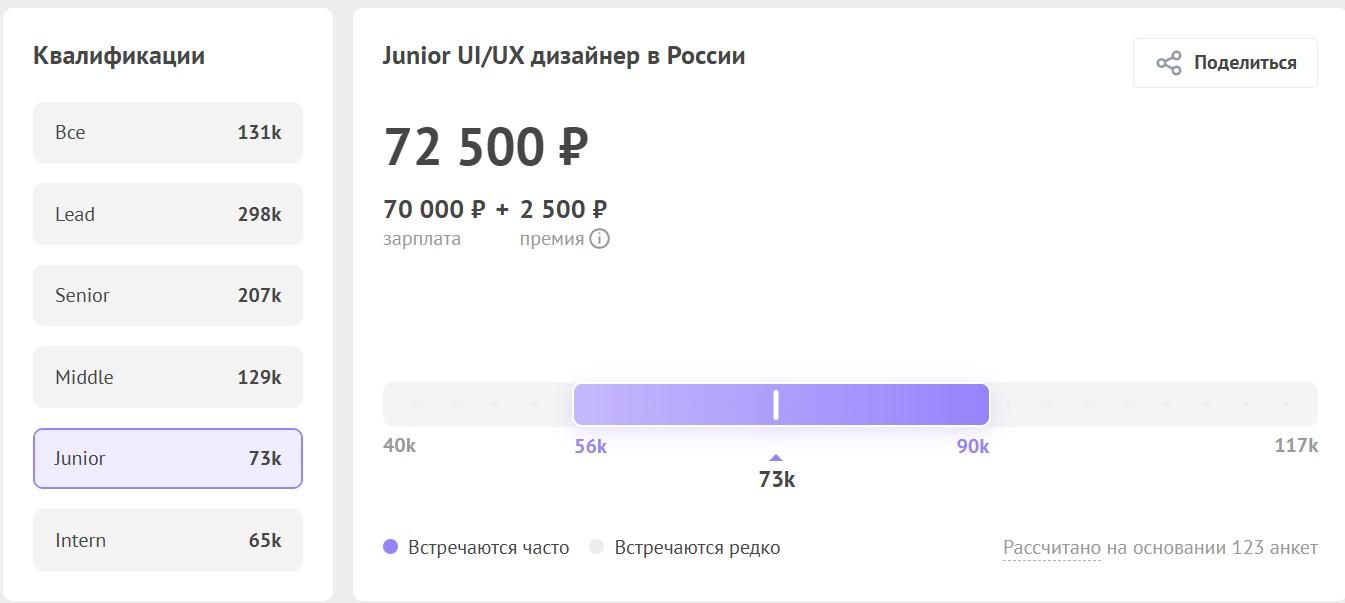Viewport: 1345px width, 603px height.
Task: Click the share icon beside Поделиться
Action: coord(1167,62)
